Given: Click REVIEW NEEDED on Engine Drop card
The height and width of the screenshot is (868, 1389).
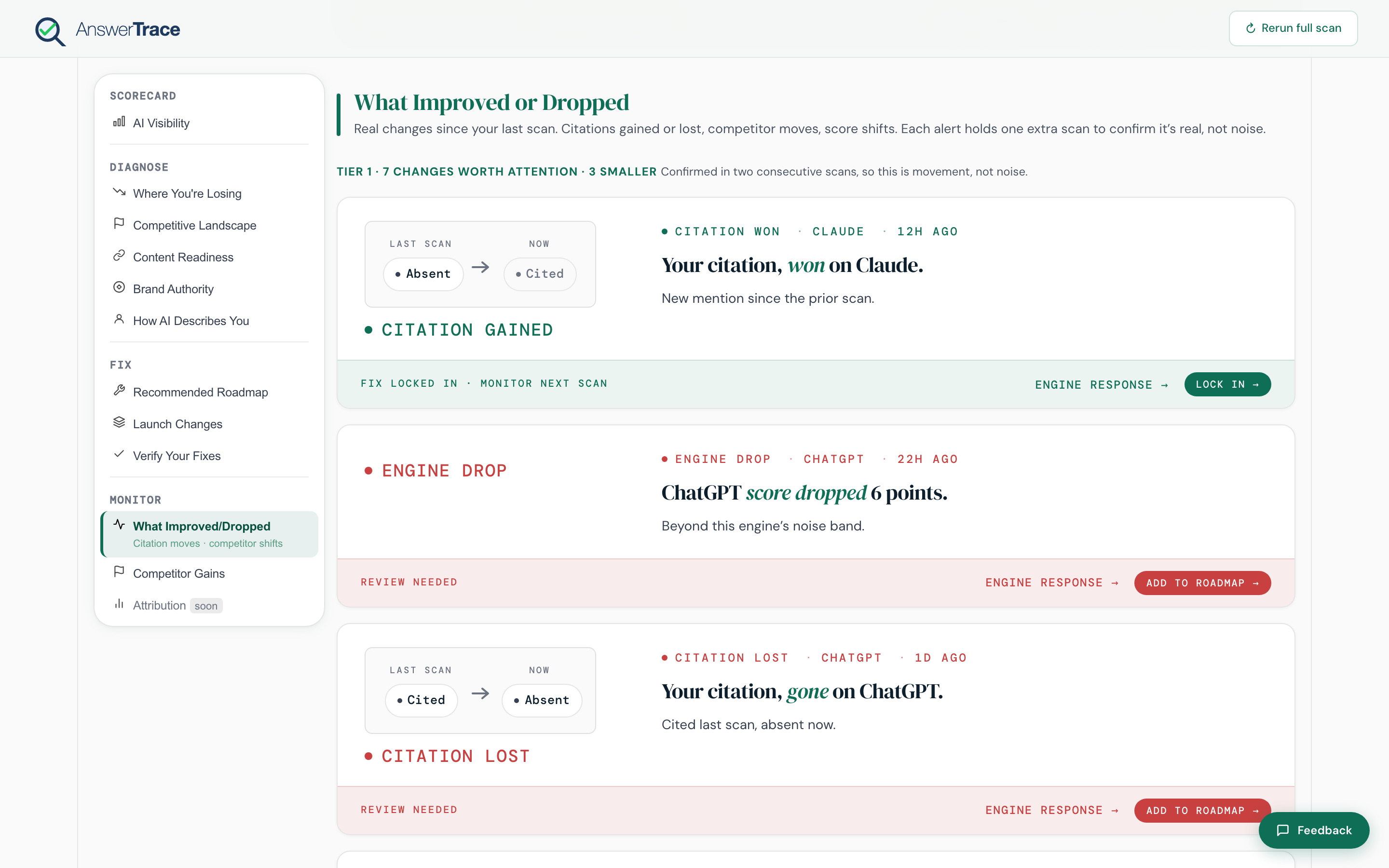Looking at the screenshot, I should coord(409,582).
